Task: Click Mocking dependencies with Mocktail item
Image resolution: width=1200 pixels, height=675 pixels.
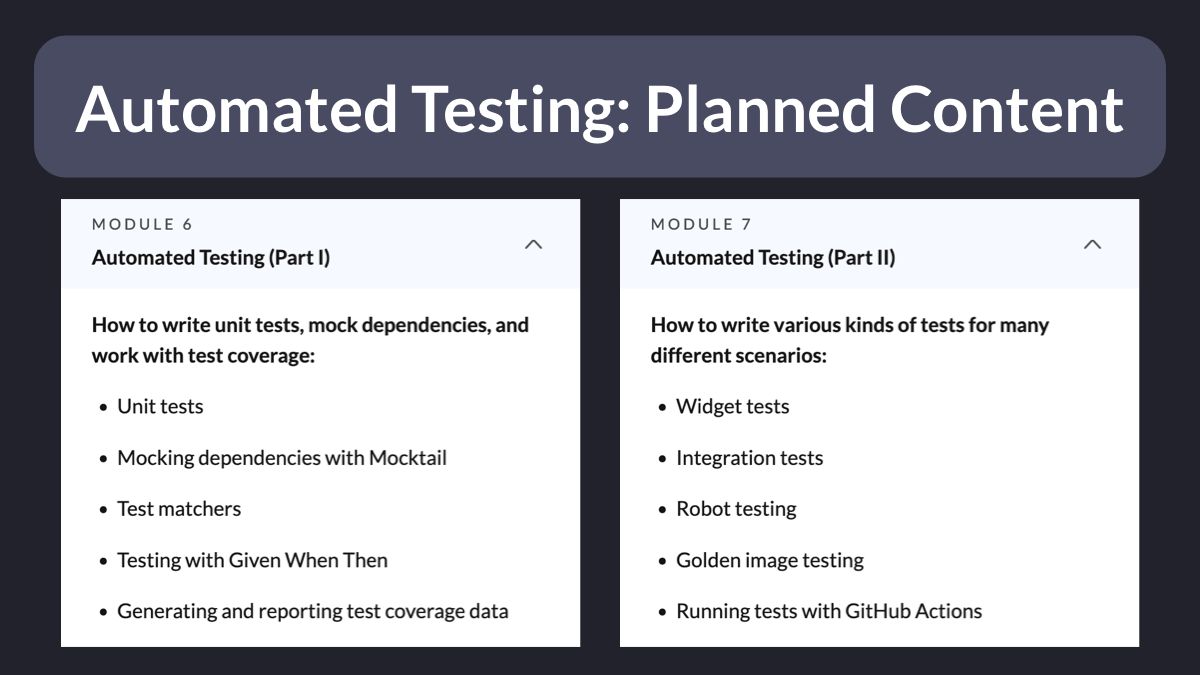Action: coord(282,458)
